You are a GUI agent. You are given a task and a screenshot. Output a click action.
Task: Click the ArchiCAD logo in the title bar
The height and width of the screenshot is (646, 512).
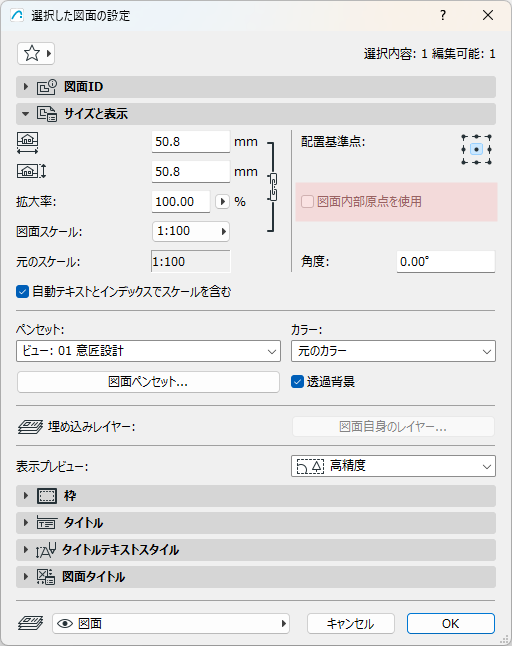[x=17, y=16]
